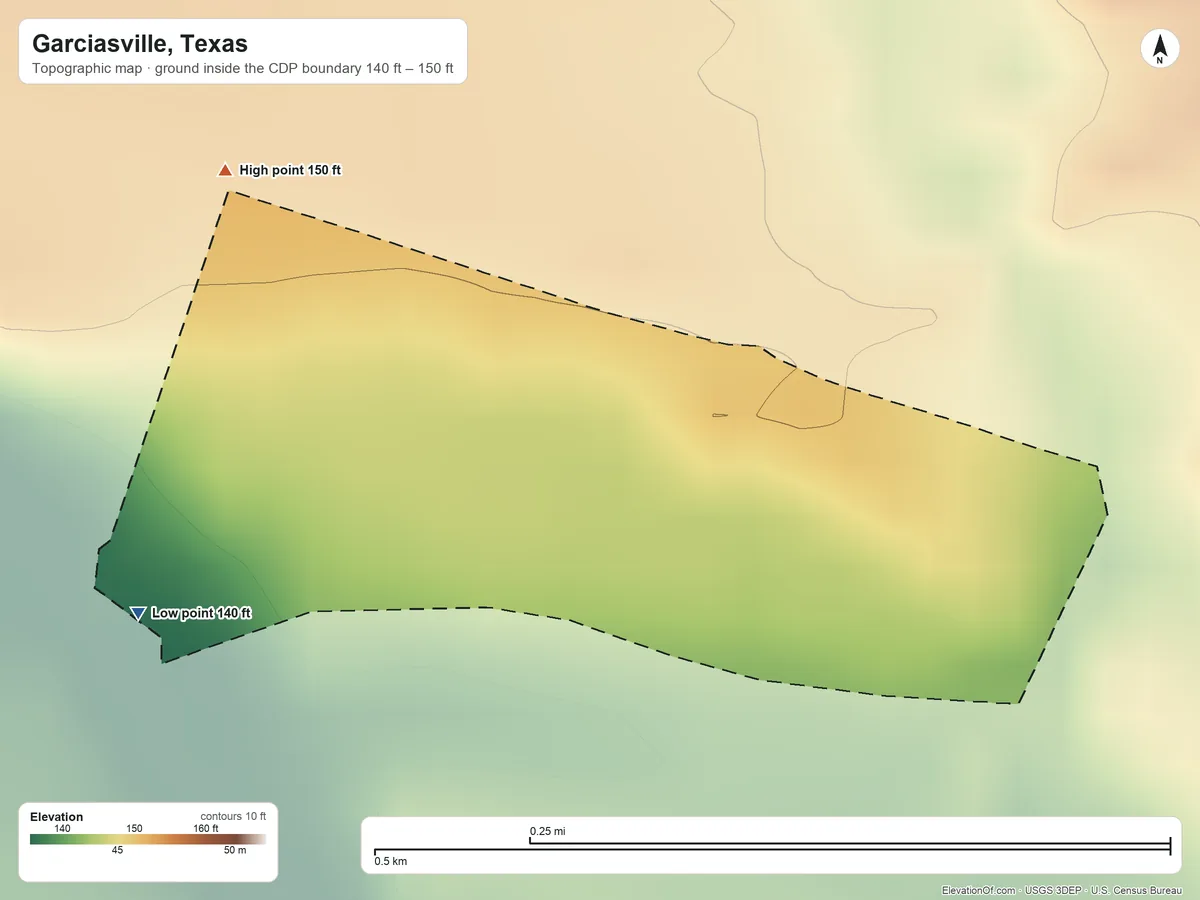Screen dimensions: 1200x900
Task: Click the orange high point triangle marker
Action: [x=225, y=170]
